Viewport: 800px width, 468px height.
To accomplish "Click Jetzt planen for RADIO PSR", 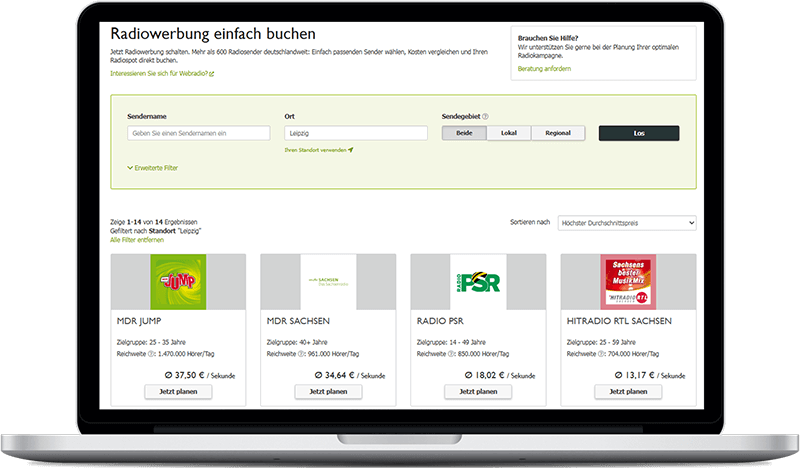I will tap(478, 391).
